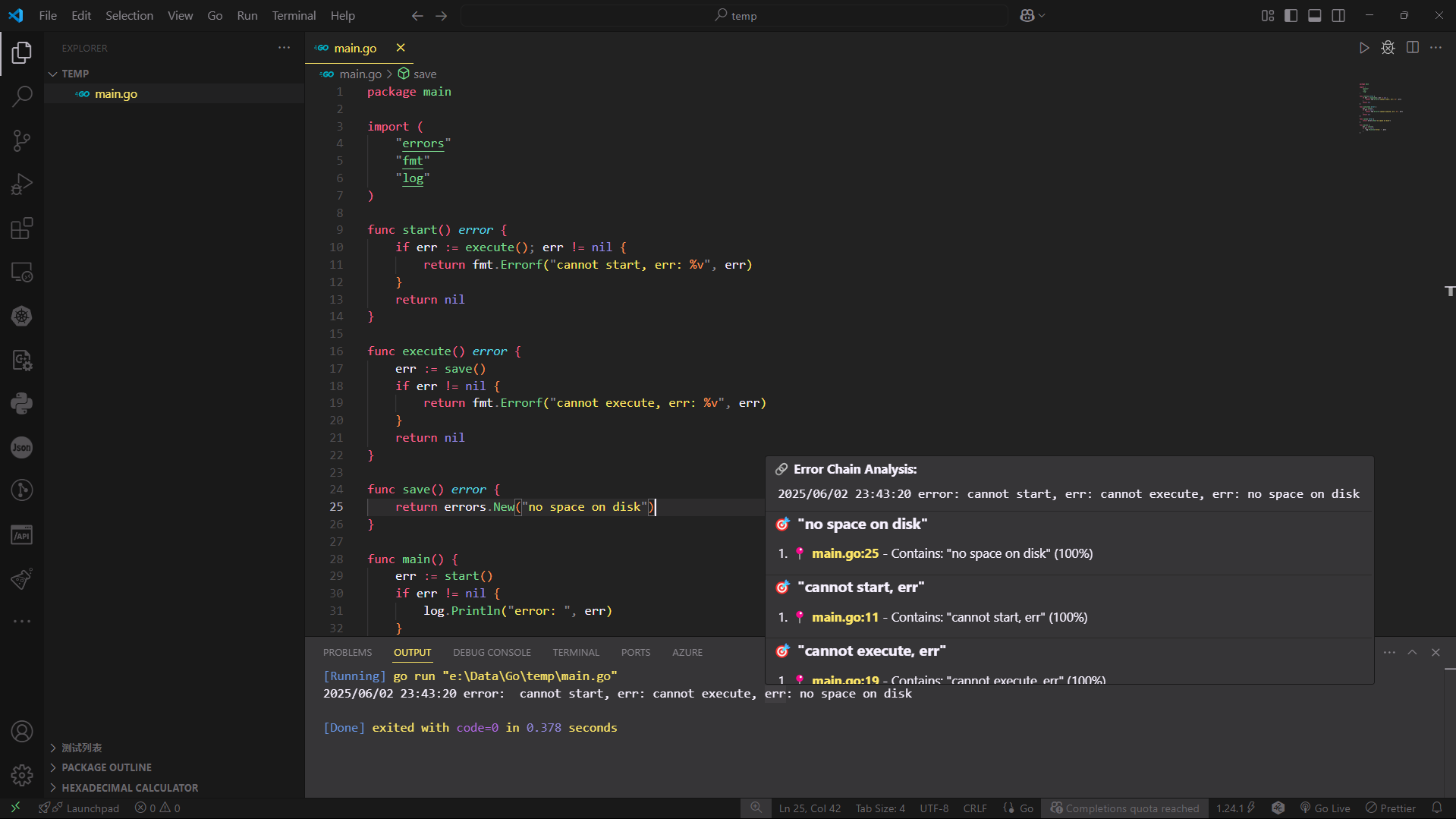Toggle Prettier formatter status item
The image size is (1456, 819).
tap(1390, 808)
